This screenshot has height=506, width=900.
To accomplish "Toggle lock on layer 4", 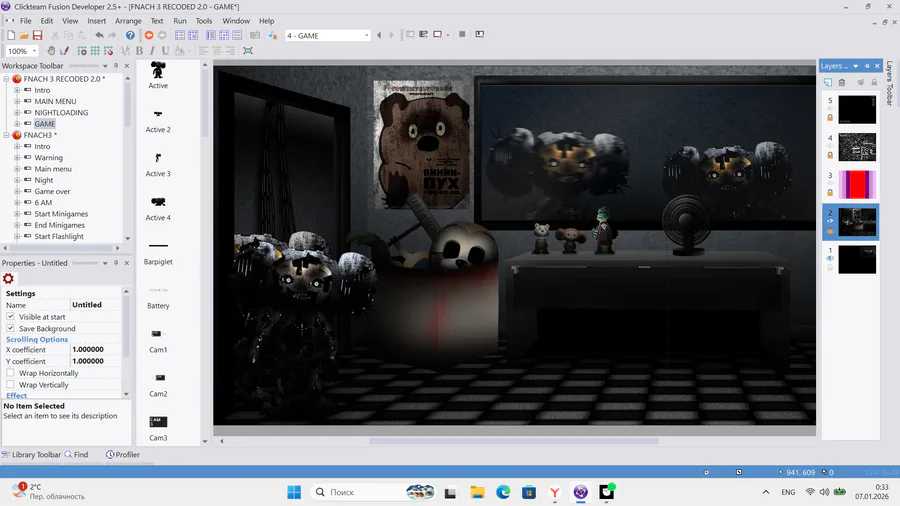I will coord(830,155).
